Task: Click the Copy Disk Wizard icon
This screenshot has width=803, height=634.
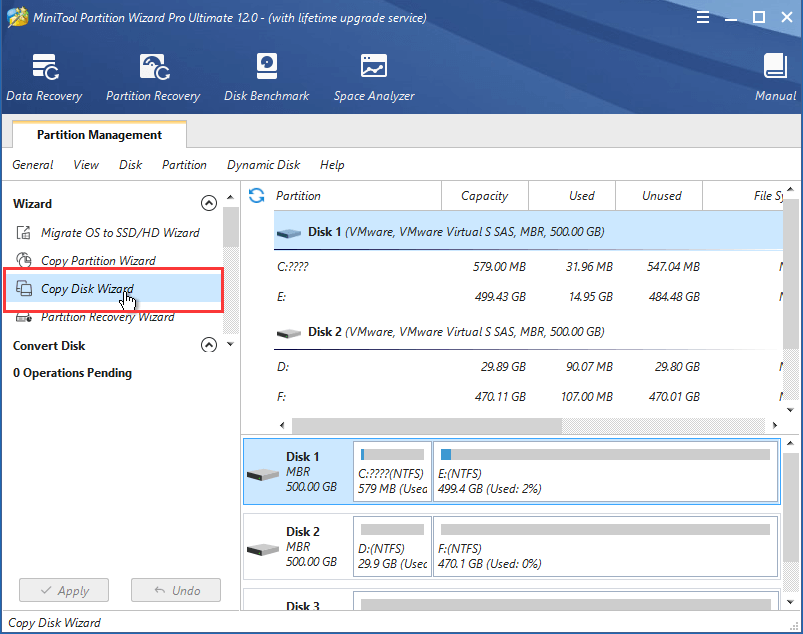Action: (x=24, y=288)
